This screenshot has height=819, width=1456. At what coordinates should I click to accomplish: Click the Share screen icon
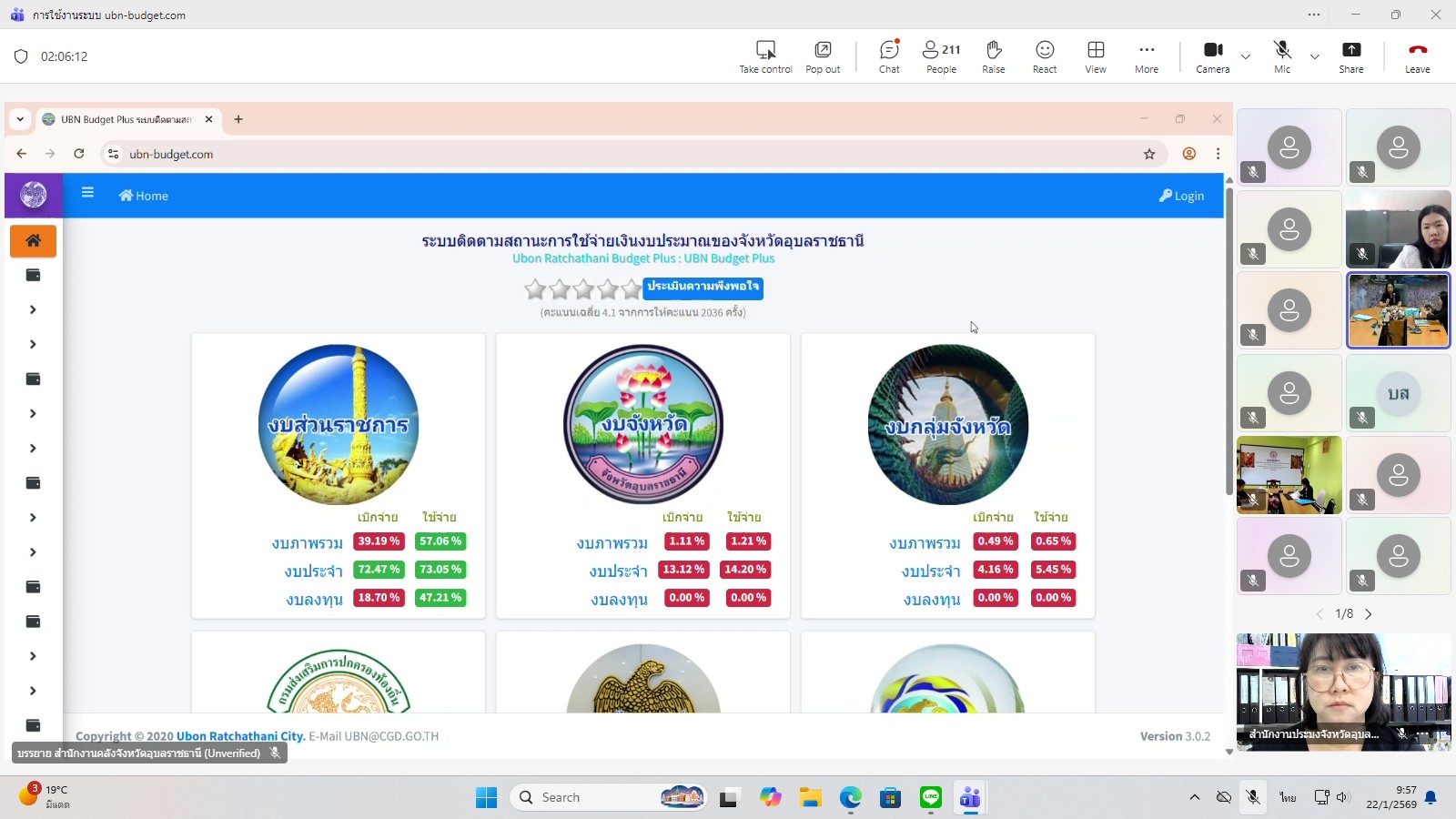click(1351, 56)
